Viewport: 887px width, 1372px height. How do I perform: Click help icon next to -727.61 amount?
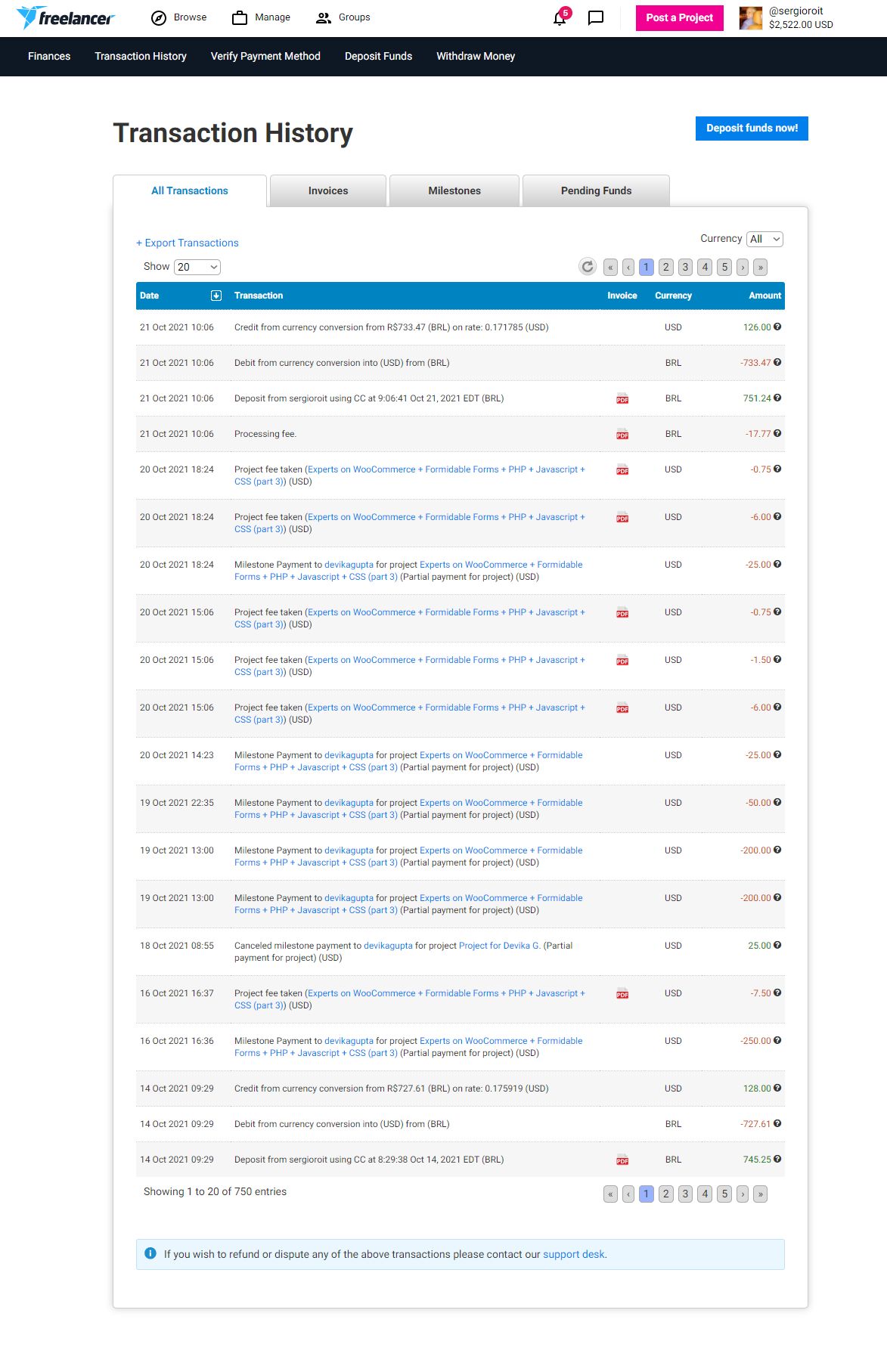tap(777, 1123)
